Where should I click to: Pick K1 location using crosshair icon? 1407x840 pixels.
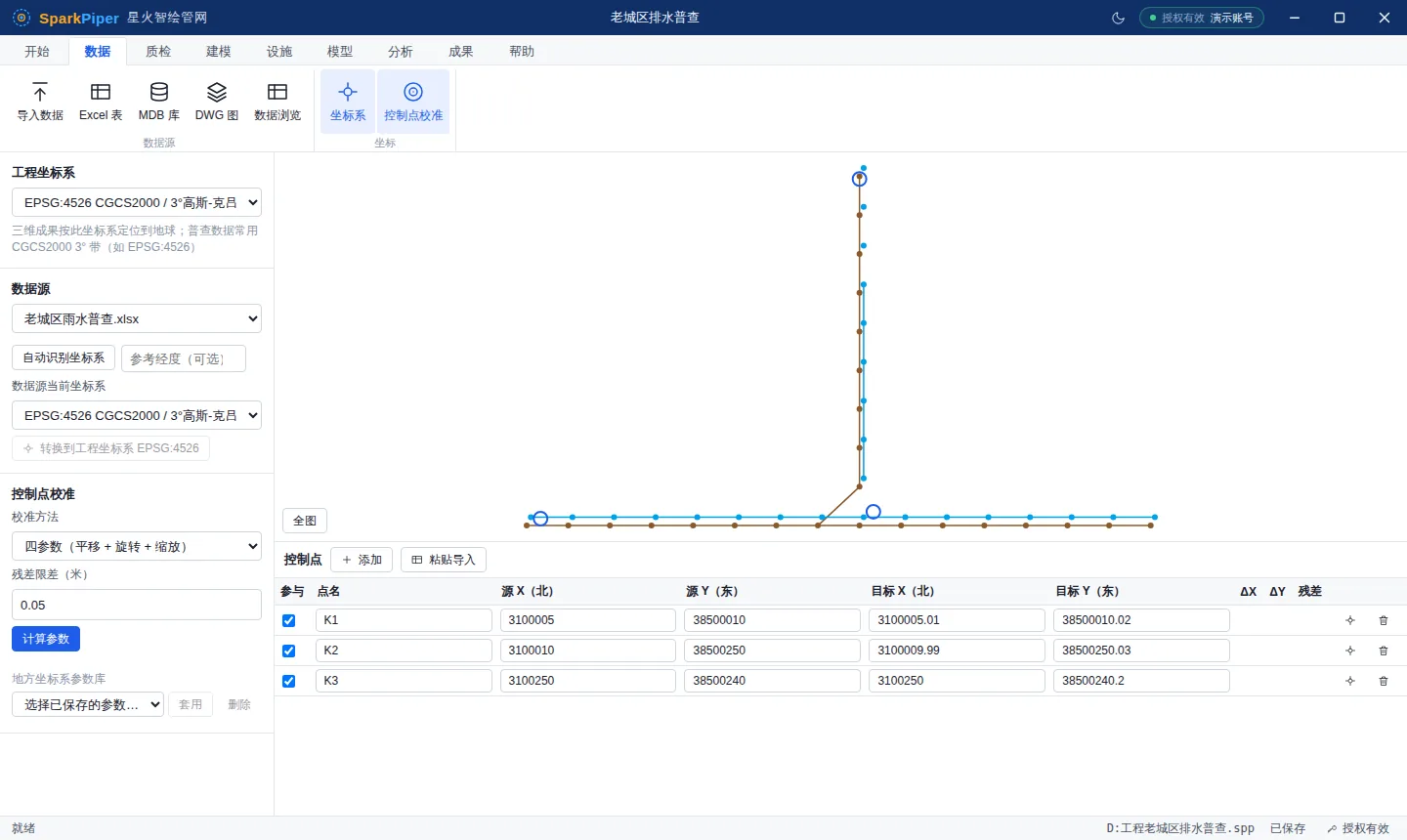point(1350,620)
